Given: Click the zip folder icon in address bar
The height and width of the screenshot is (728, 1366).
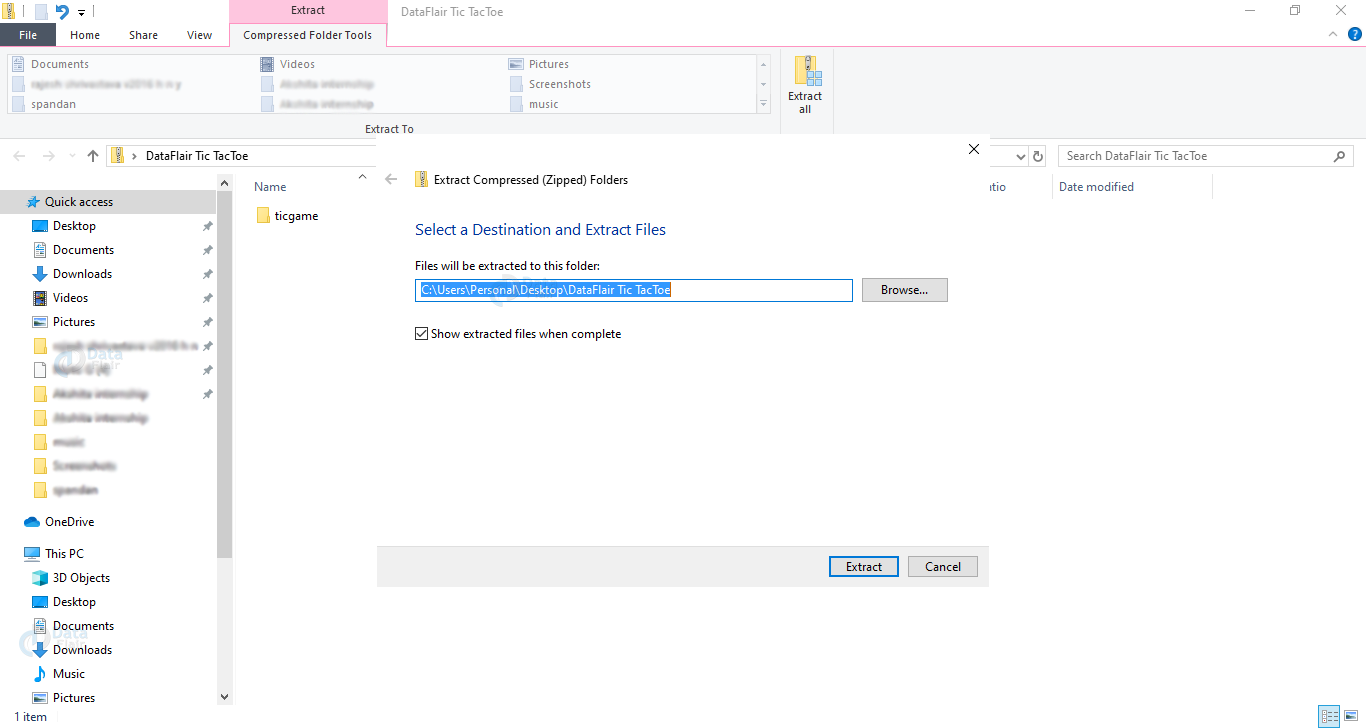Looking at the screenshot, I should pyautogui.click(x=118, y=156).
